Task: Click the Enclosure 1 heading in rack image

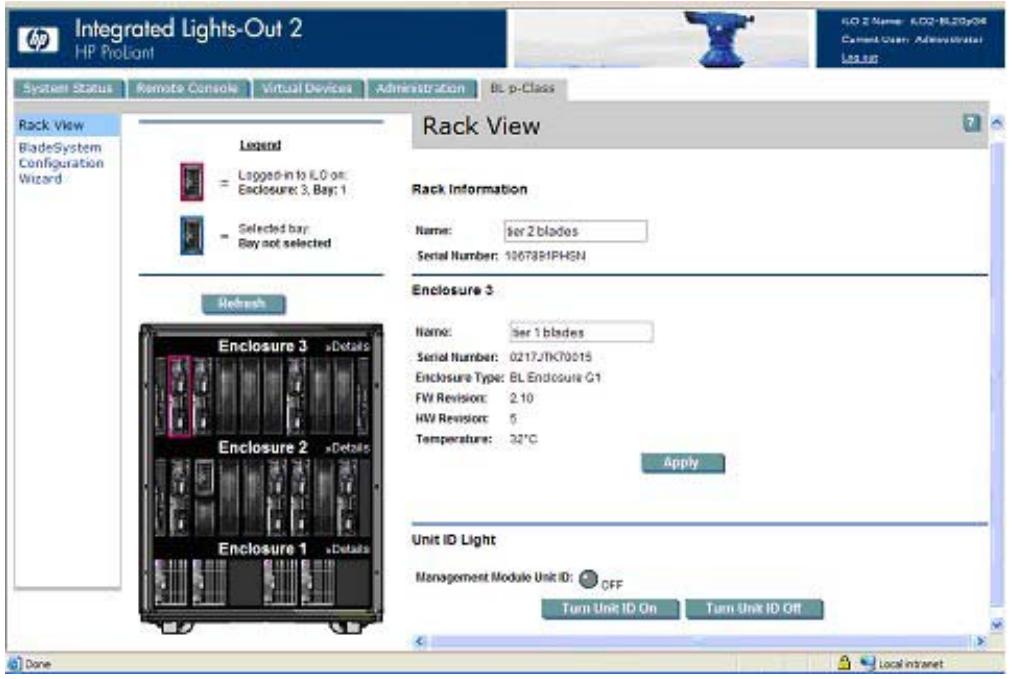Action: point(263,549)
